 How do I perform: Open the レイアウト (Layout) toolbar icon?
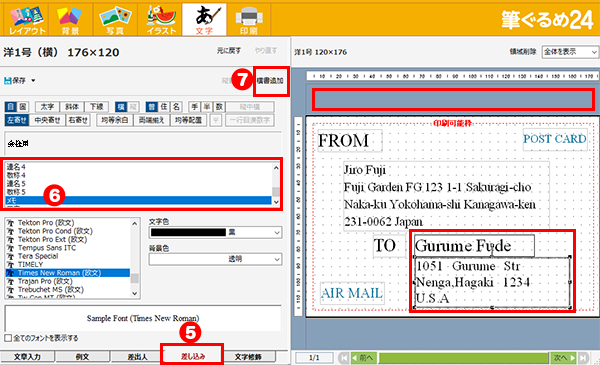click(x=26, y=20)
